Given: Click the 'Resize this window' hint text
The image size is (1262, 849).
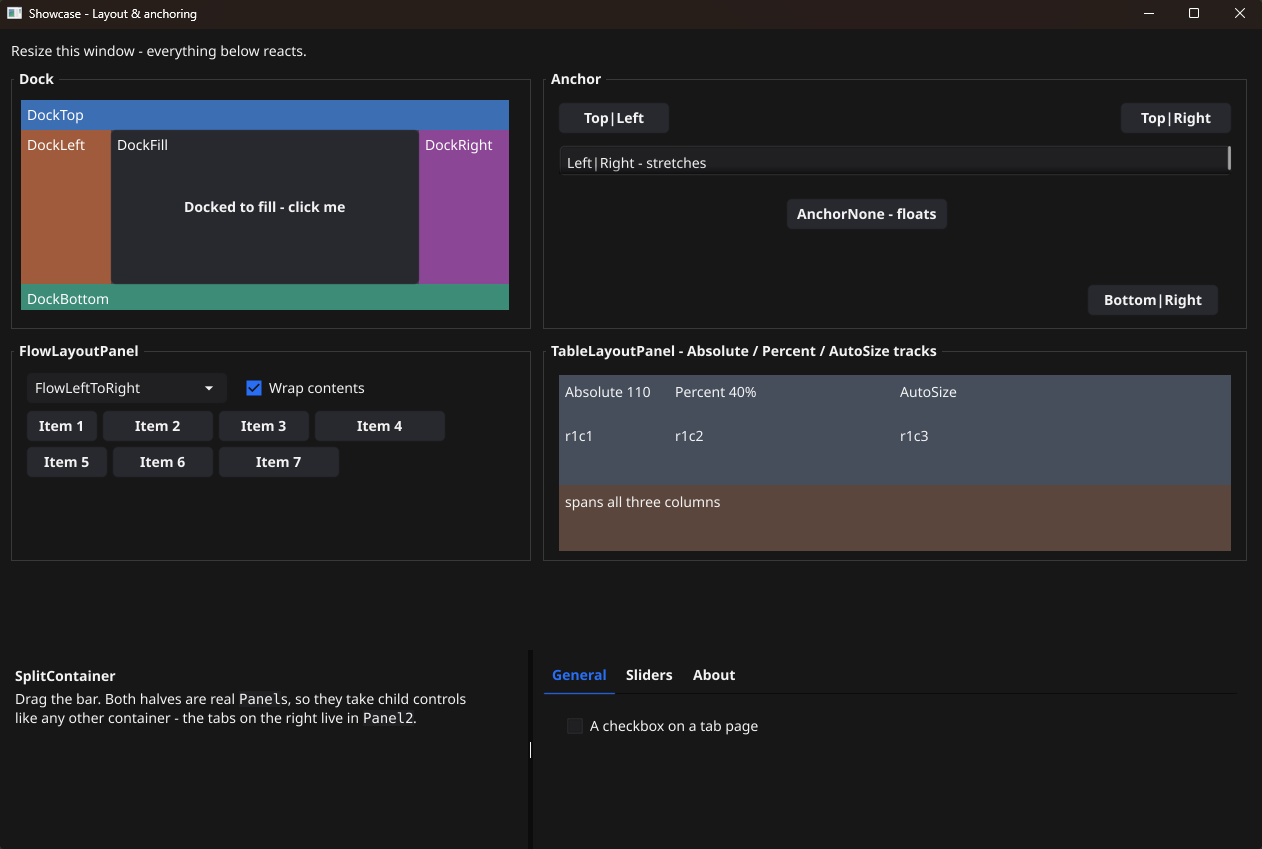Looking at the screenshot, I should click(x=159, y=51).
